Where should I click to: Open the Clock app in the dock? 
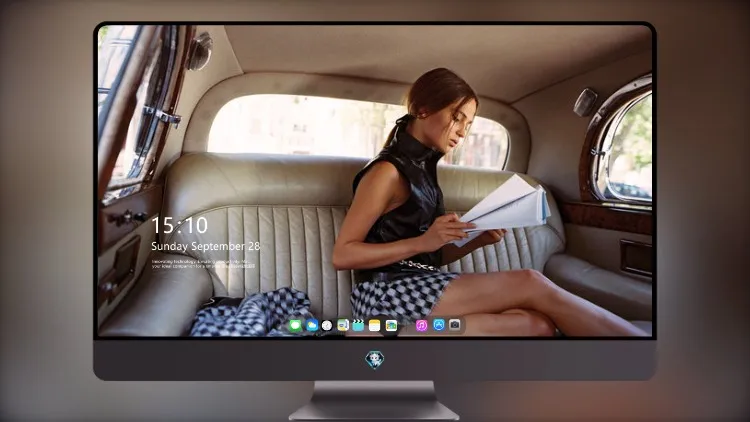tap(327, 325)
